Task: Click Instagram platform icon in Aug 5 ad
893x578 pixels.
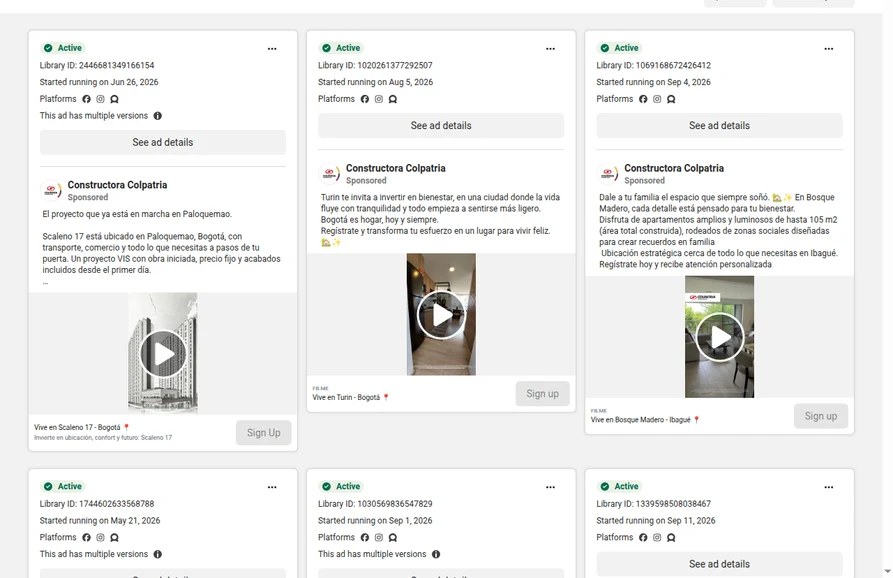Action: (379, 99)
